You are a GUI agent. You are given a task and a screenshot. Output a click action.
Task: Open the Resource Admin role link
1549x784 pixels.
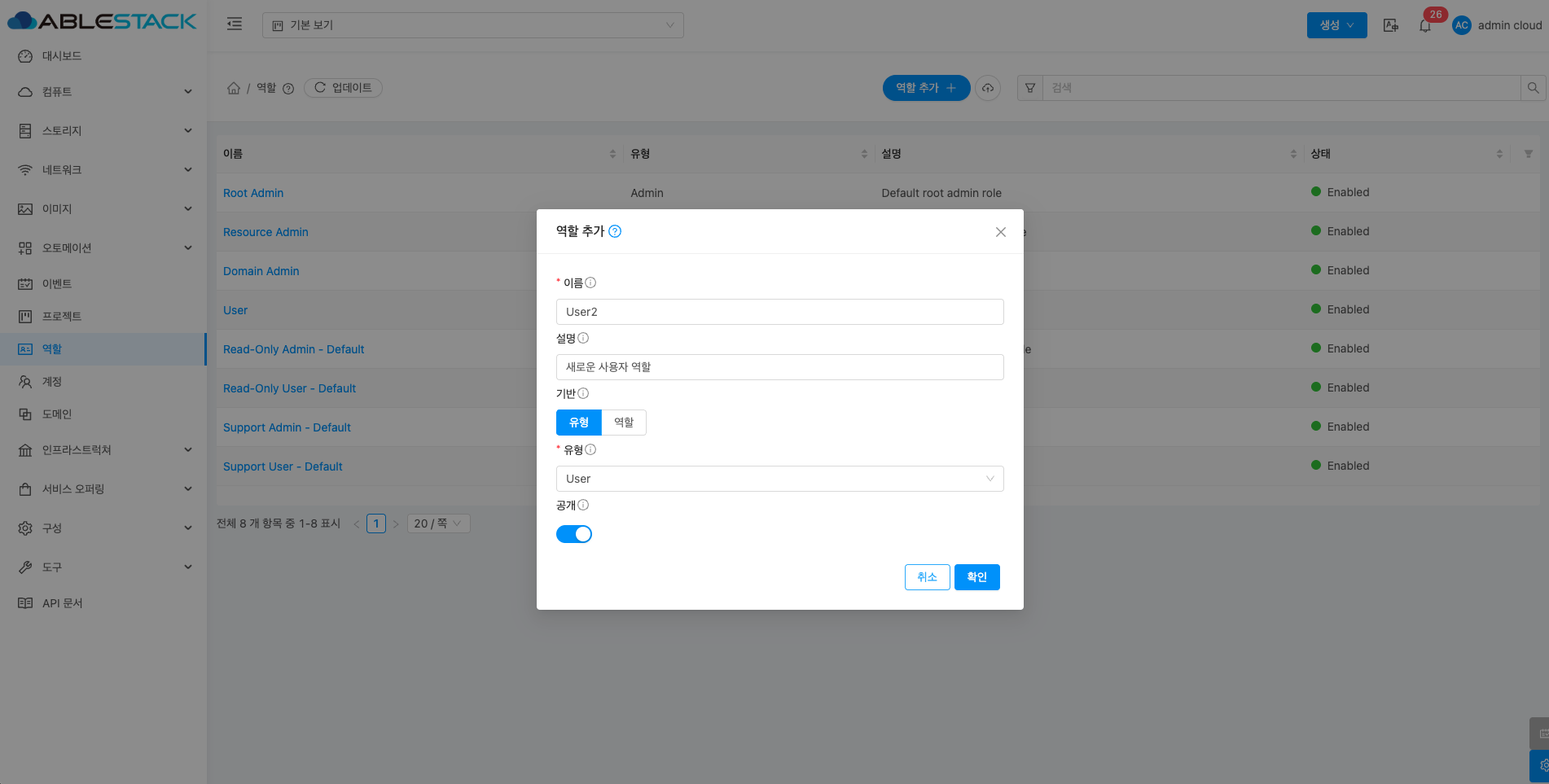(265, 232)
